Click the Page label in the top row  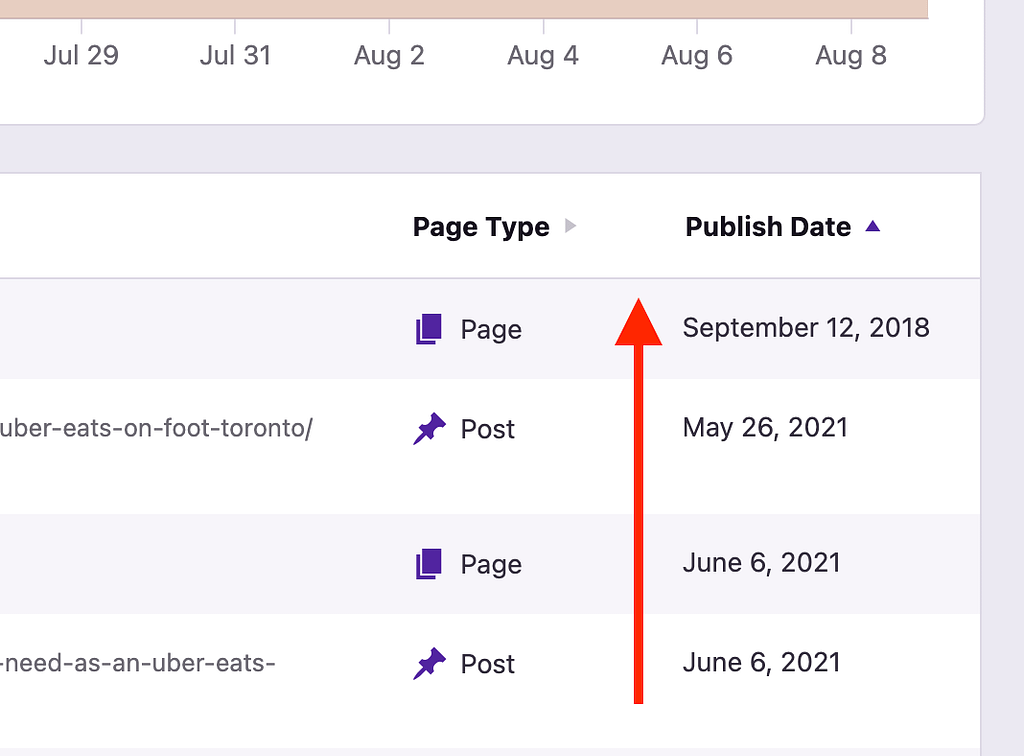(491, 329)
